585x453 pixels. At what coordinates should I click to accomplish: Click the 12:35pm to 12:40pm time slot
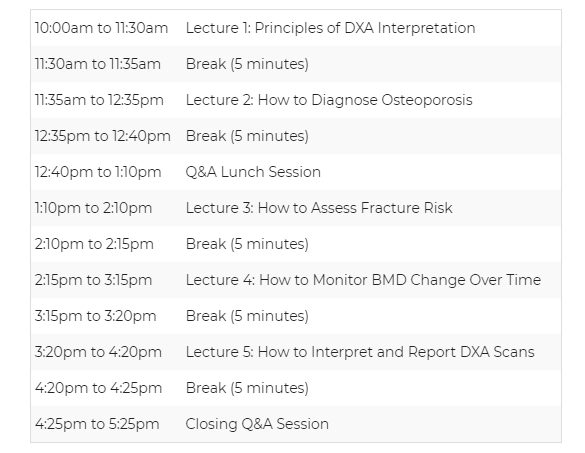103,136
